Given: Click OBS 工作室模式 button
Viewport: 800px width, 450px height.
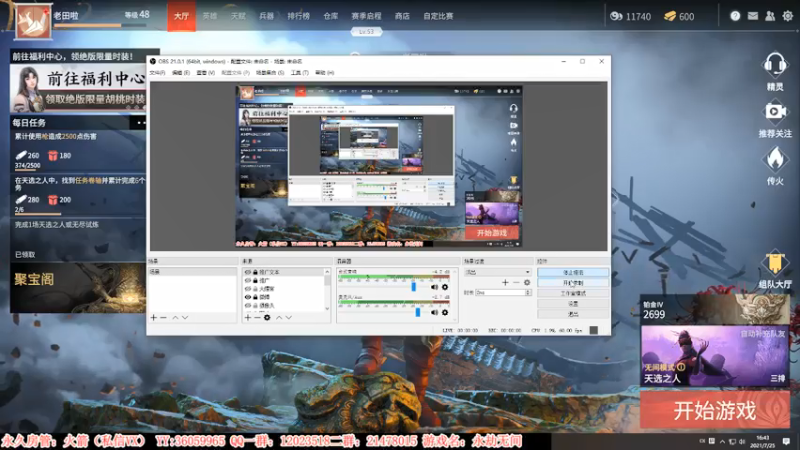Looking at the screenshot, I should [573, 293].
